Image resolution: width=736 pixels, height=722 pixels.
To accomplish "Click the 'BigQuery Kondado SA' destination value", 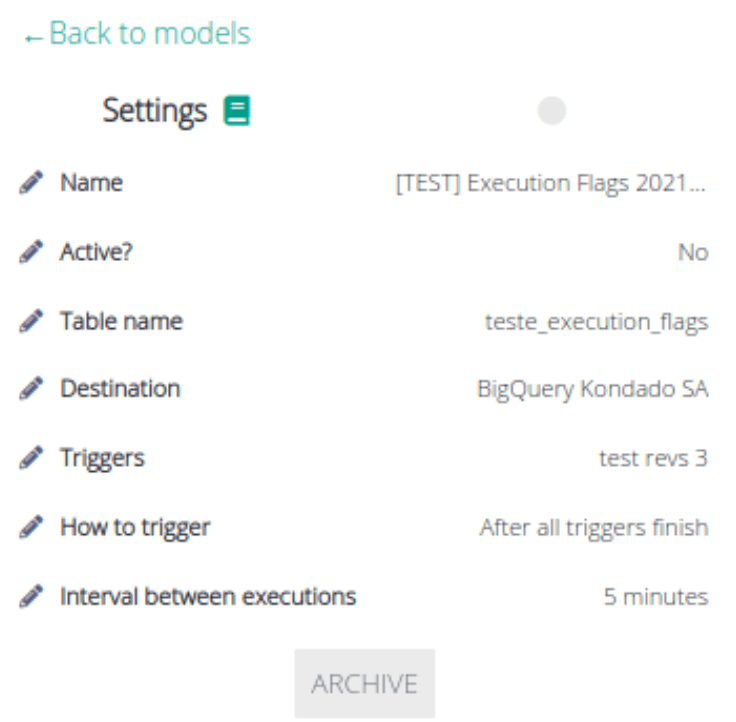I will click(x=592, y=390).
